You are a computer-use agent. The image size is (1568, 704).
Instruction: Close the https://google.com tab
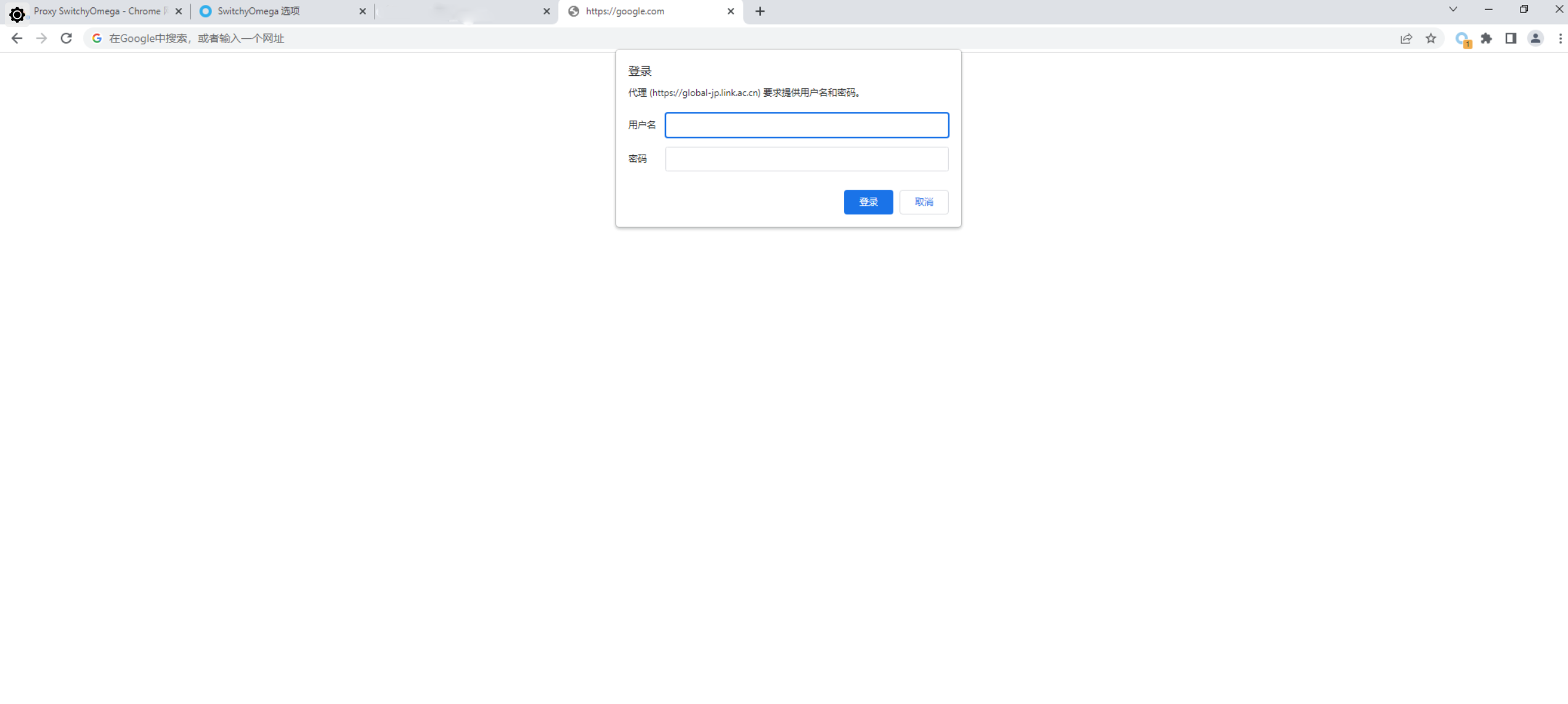(x=731, y=11)
